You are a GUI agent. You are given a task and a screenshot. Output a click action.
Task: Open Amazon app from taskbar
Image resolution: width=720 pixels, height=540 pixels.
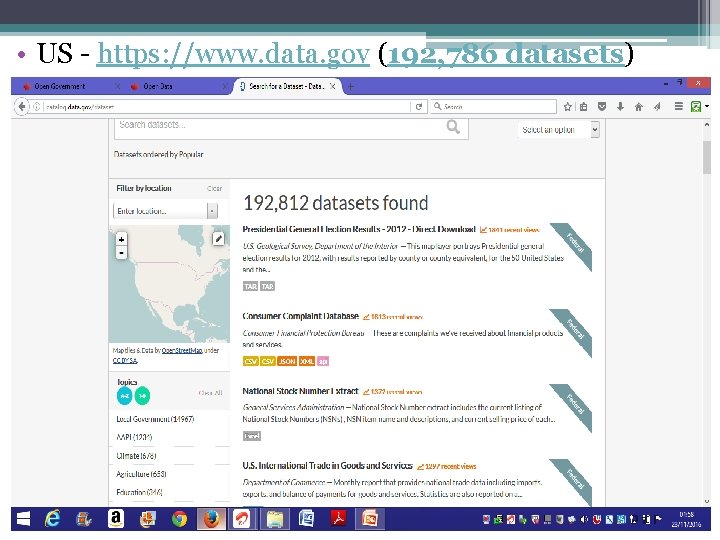tap(116, 519)
